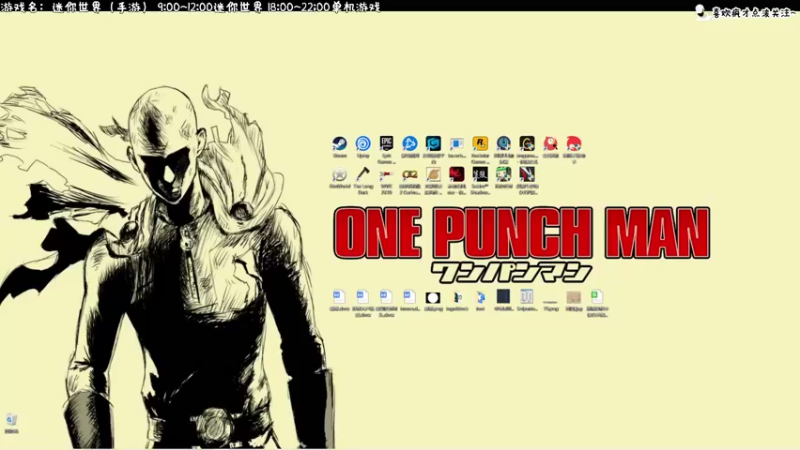Select the red and white slash game icon
The width and height of the screenshot is (800, 450).
coord(527,174)
